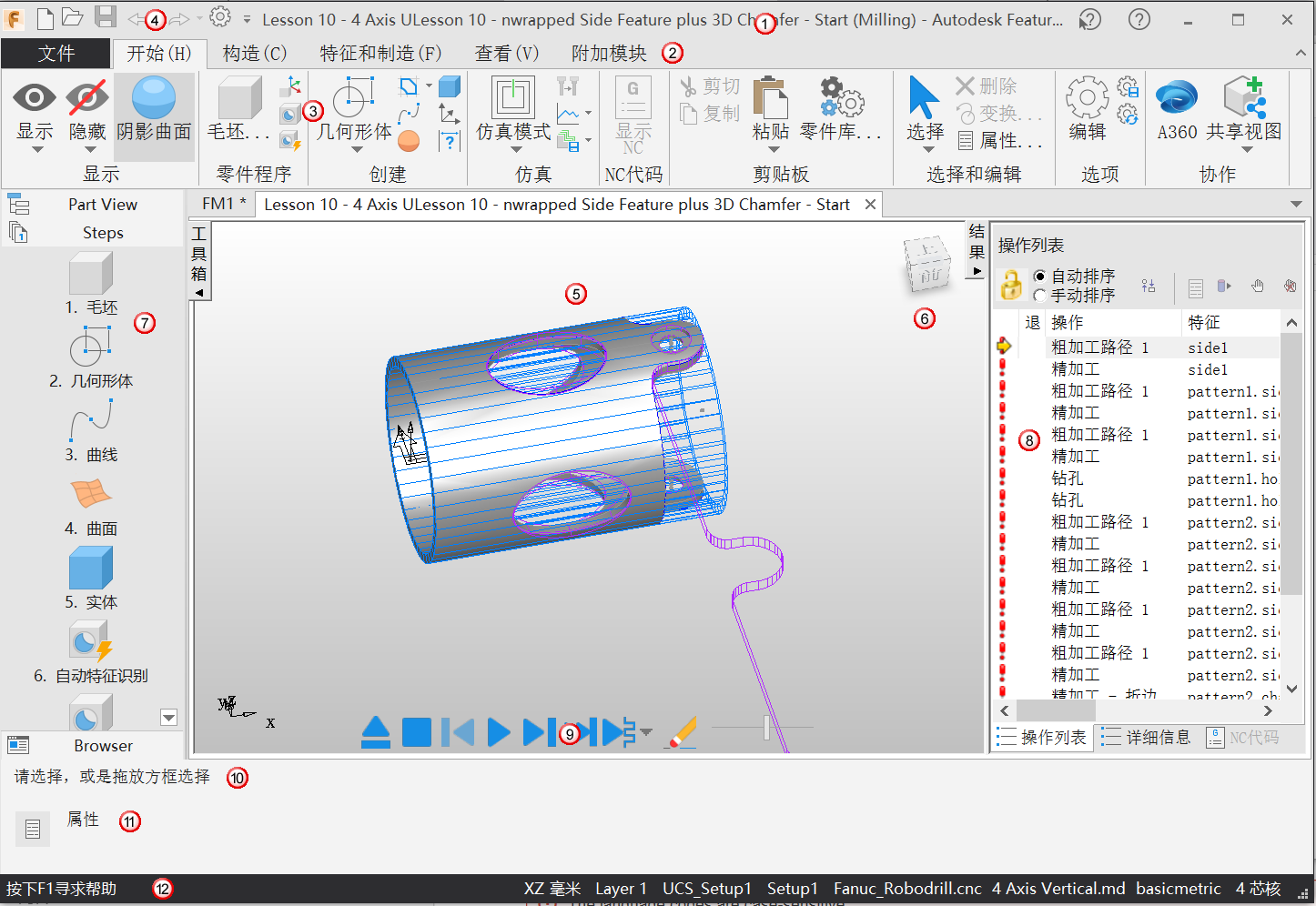
Task: Select step 3. 曲线 in Steps panel
Action: click(x=91, y=432)
